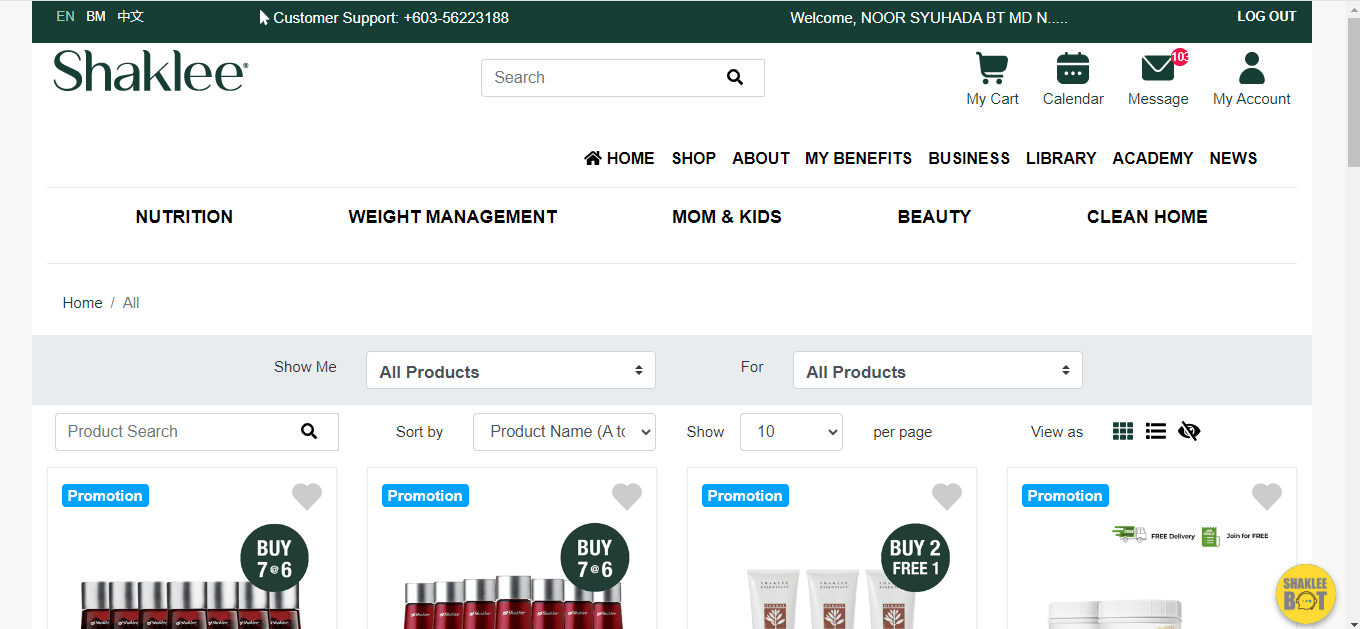Open the NEWS menu
The height and width of the screenshot is (629, 1360).
click(1233, 158)
